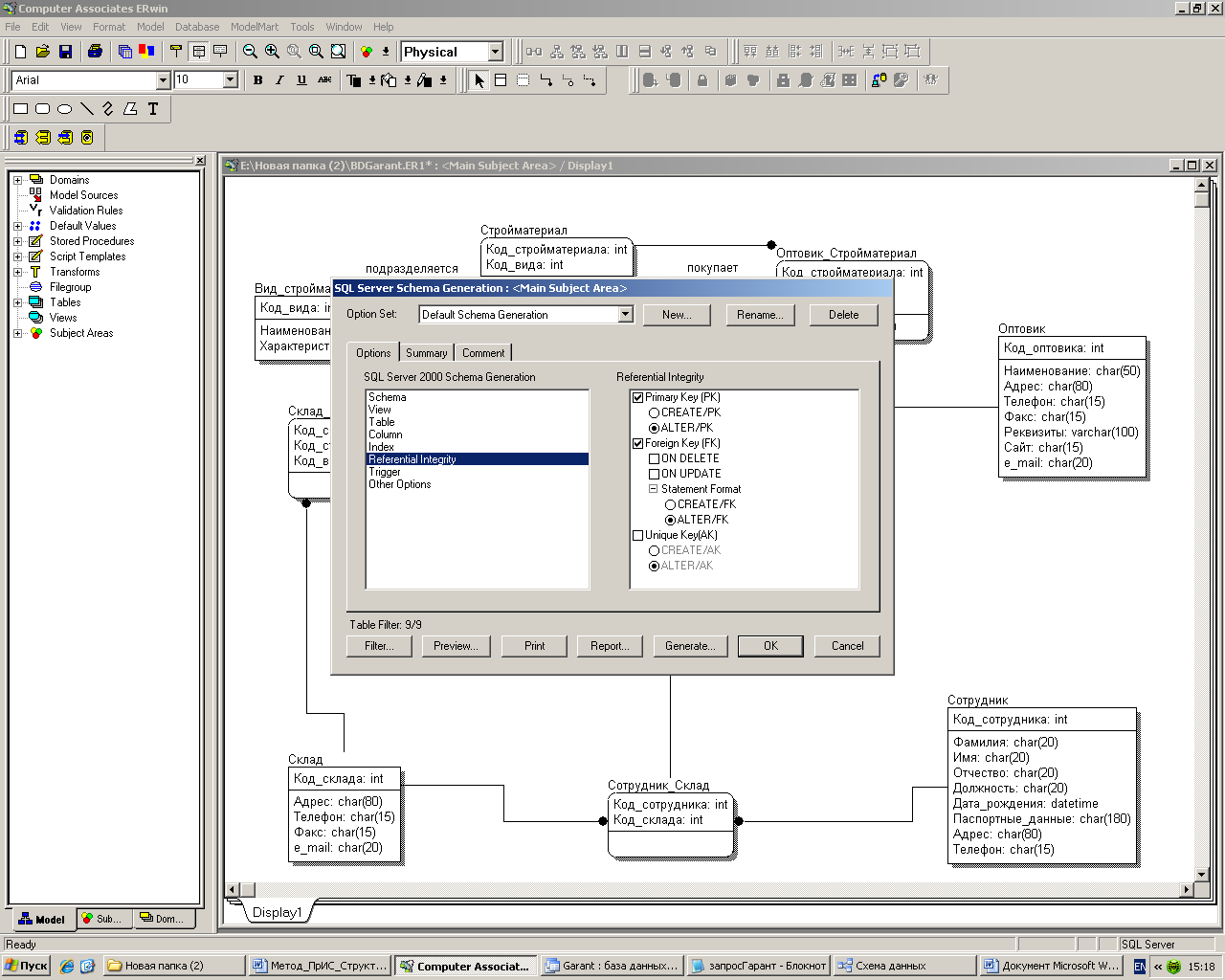Select Trigger in schema generation list
This screenshot has width=1225, height=980.
(x=385, y=472)
